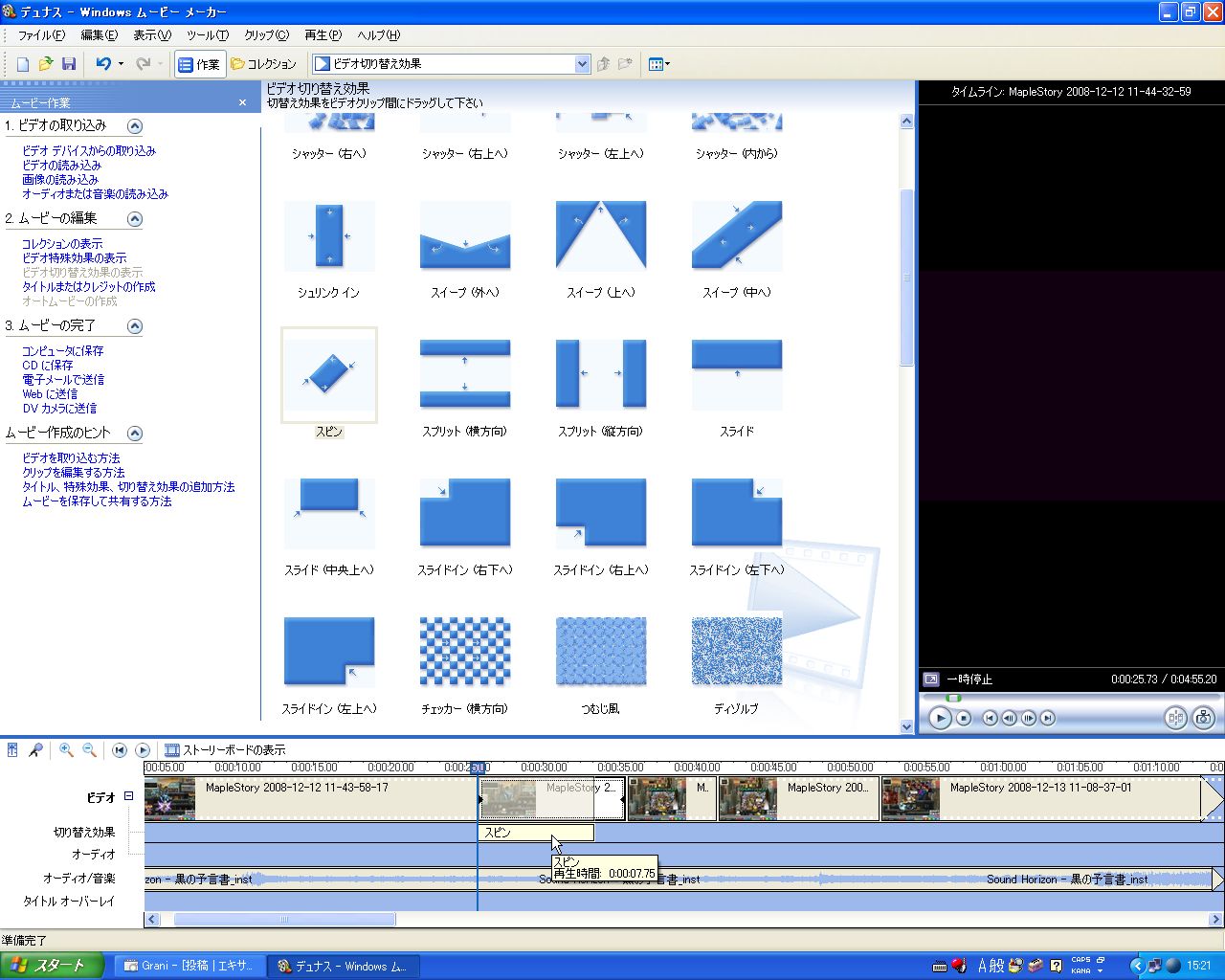
Task: Click the preview seek bar handle
Action: pos(954,698)
